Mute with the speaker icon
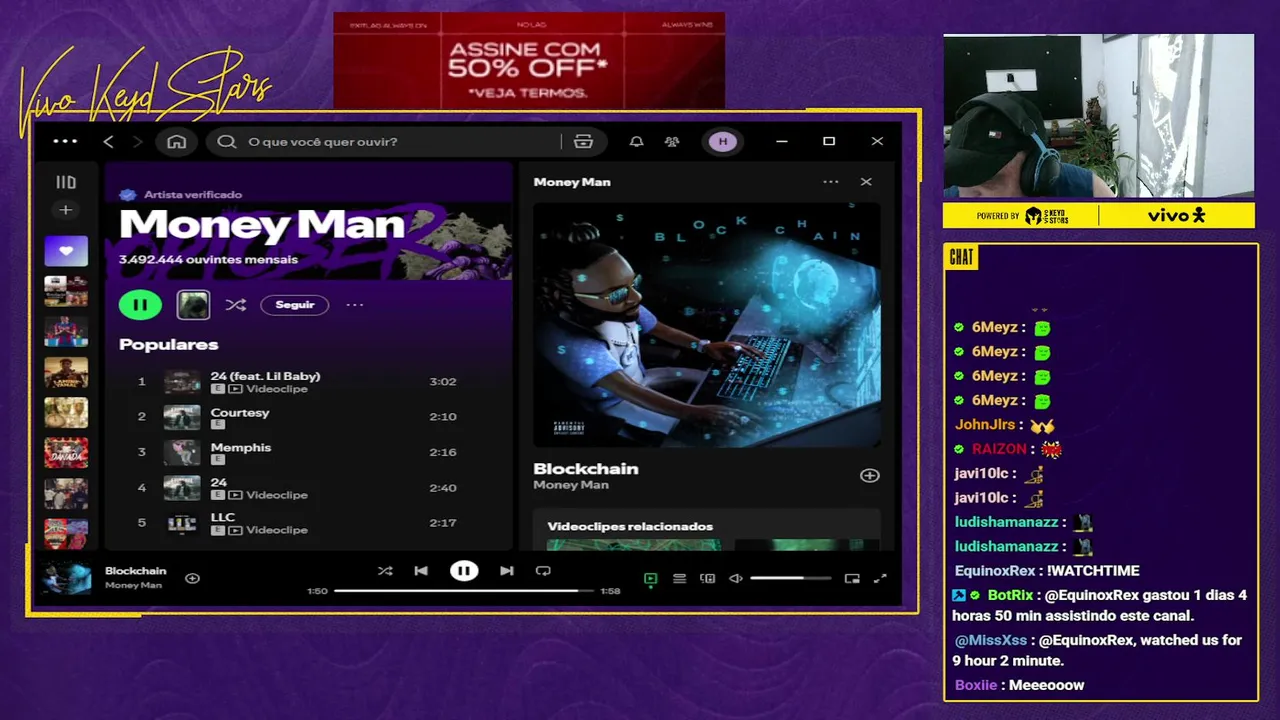 pos(736,579)
